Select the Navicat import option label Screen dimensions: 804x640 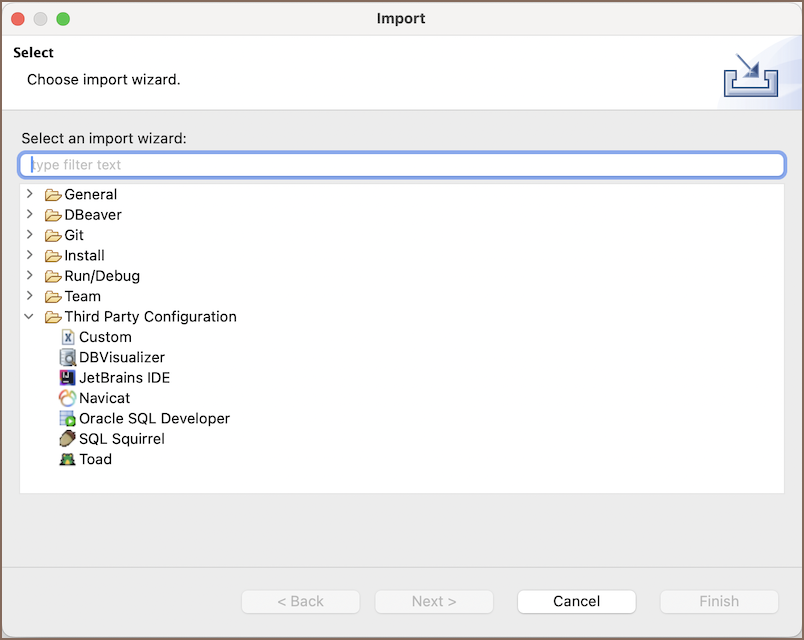pyautogui.click(x=104, y=398)
